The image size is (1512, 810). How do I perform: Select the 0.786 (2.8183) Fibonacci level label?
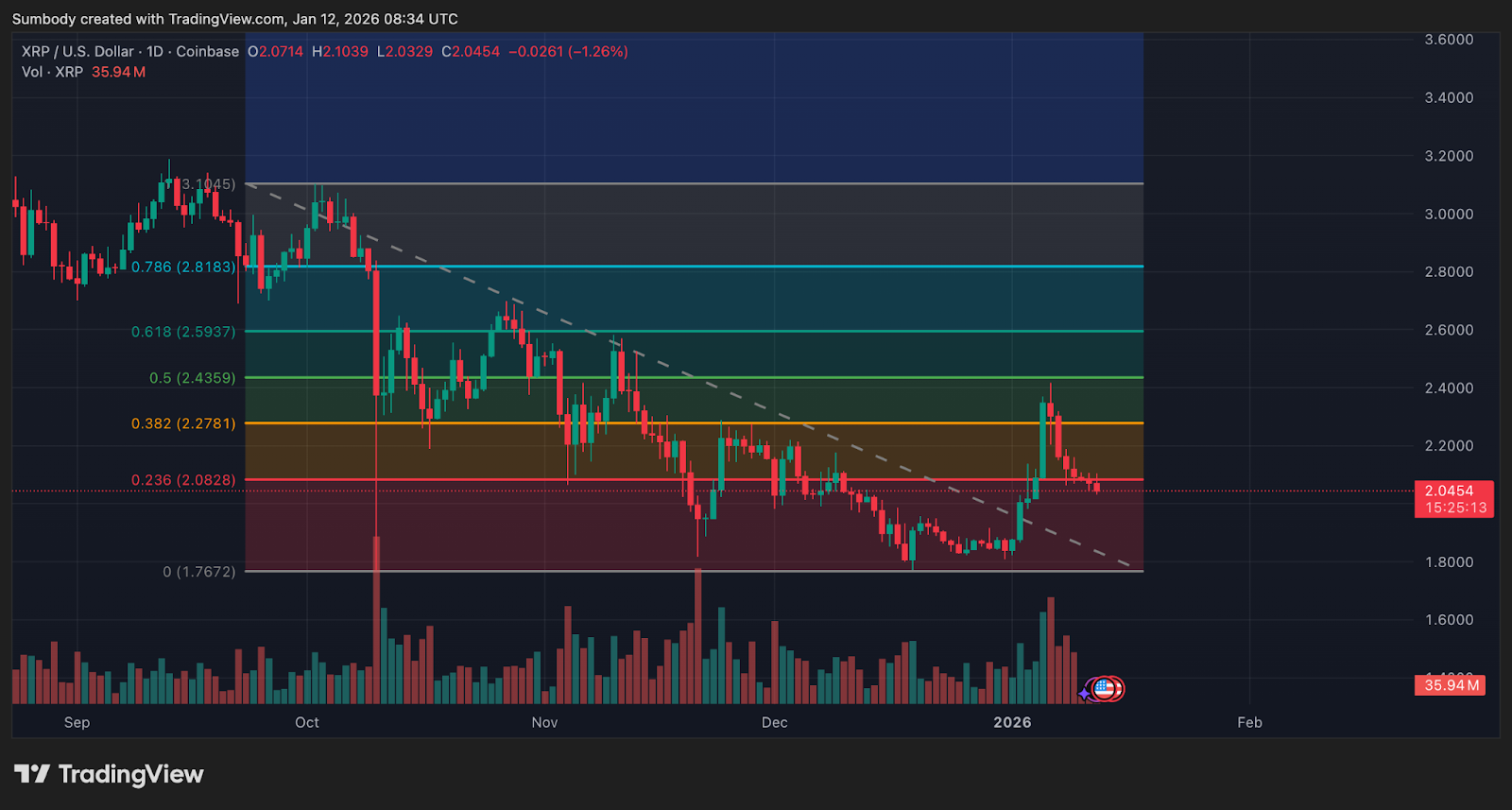[183, 267]
